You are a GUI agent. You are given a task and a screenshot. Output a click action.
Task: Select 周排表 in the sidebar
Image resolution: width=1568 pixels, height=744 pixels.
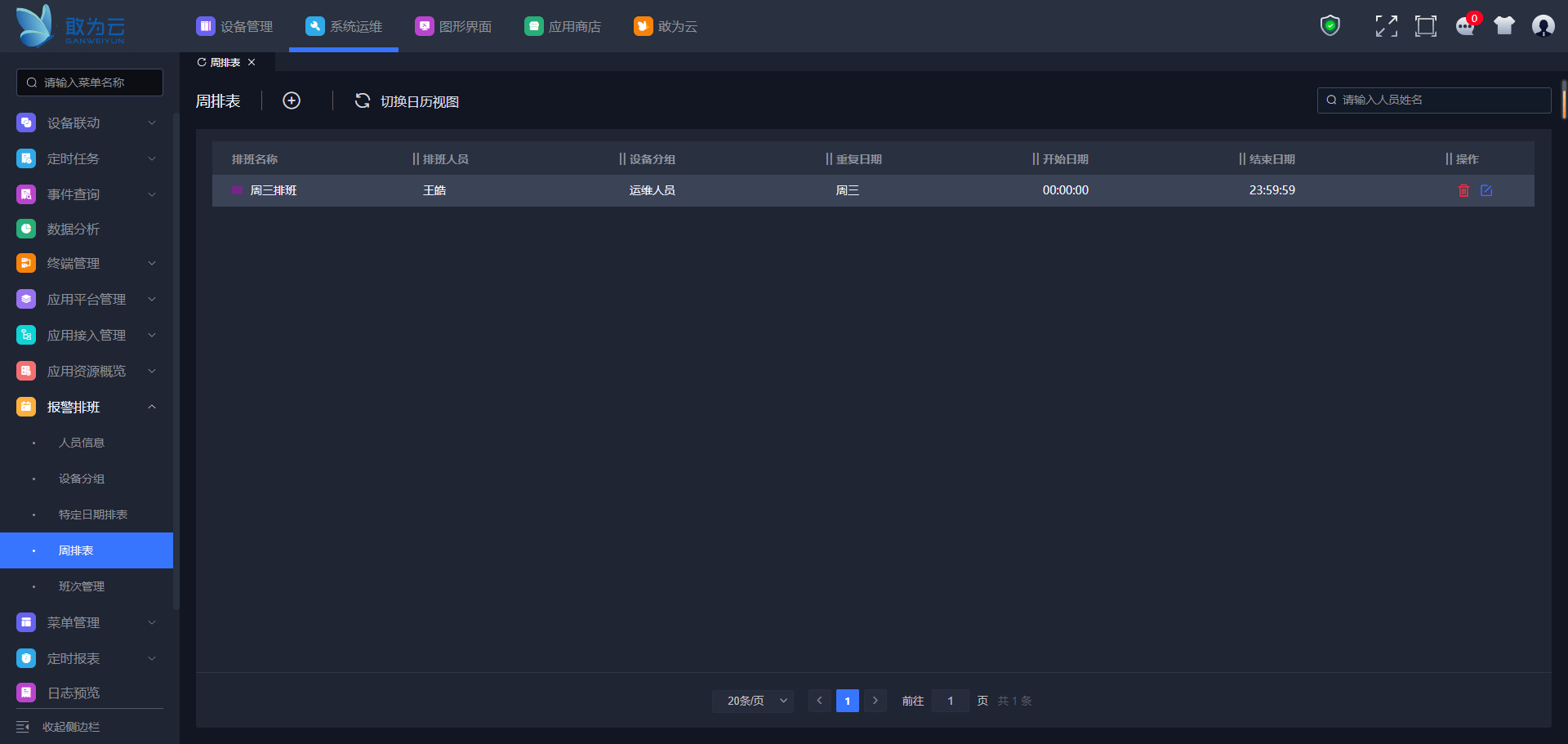coord(87,550)
